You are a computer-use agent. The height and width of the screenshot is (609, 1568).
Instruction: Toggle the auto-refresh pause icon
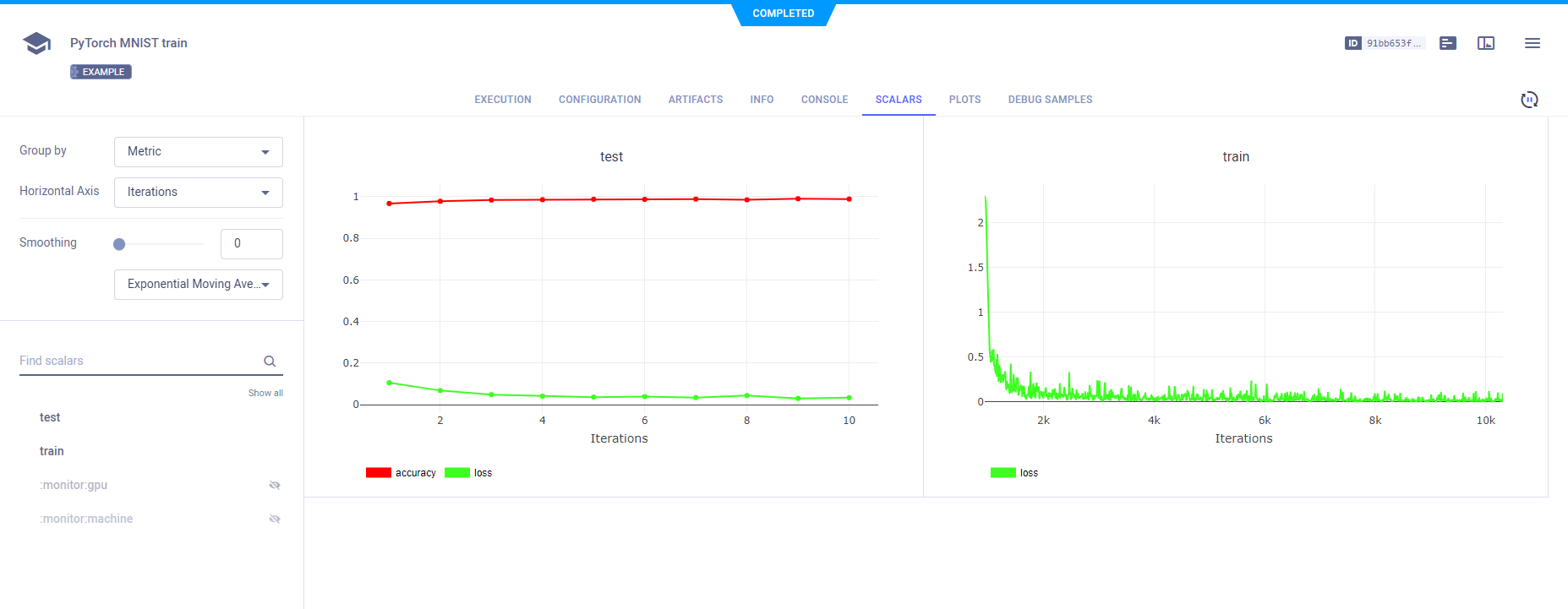[x=1529, y=100]
